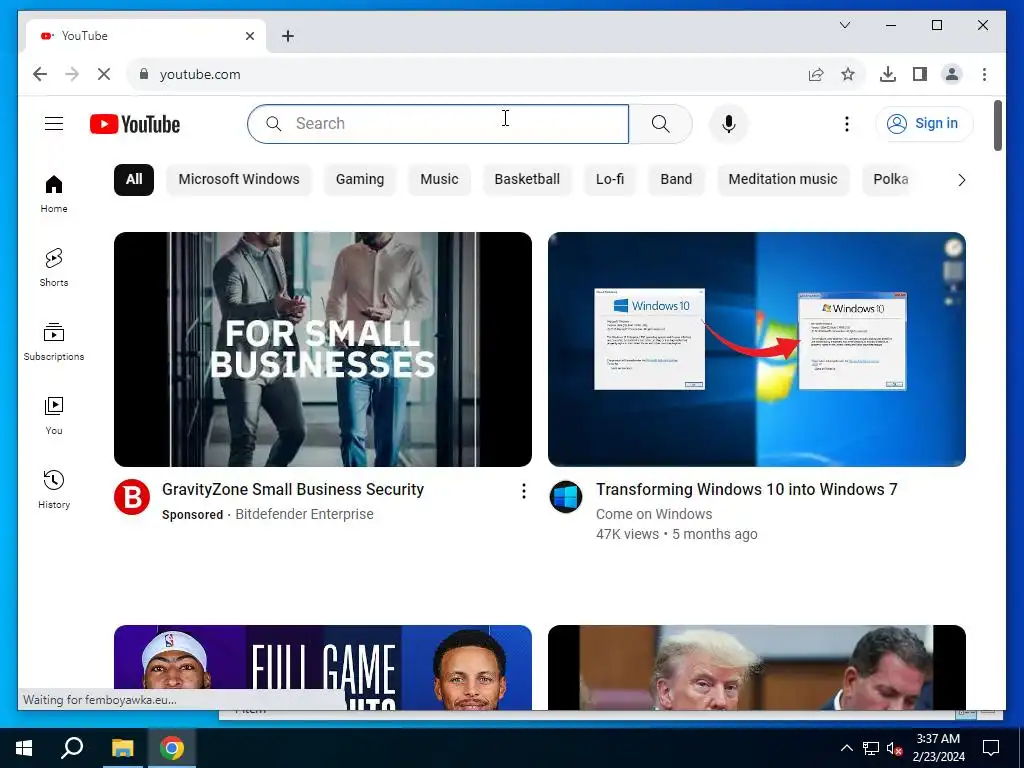The image size is (1024, 768).
Task: Open options for GravityZone ad
Action: pos(524,491)
